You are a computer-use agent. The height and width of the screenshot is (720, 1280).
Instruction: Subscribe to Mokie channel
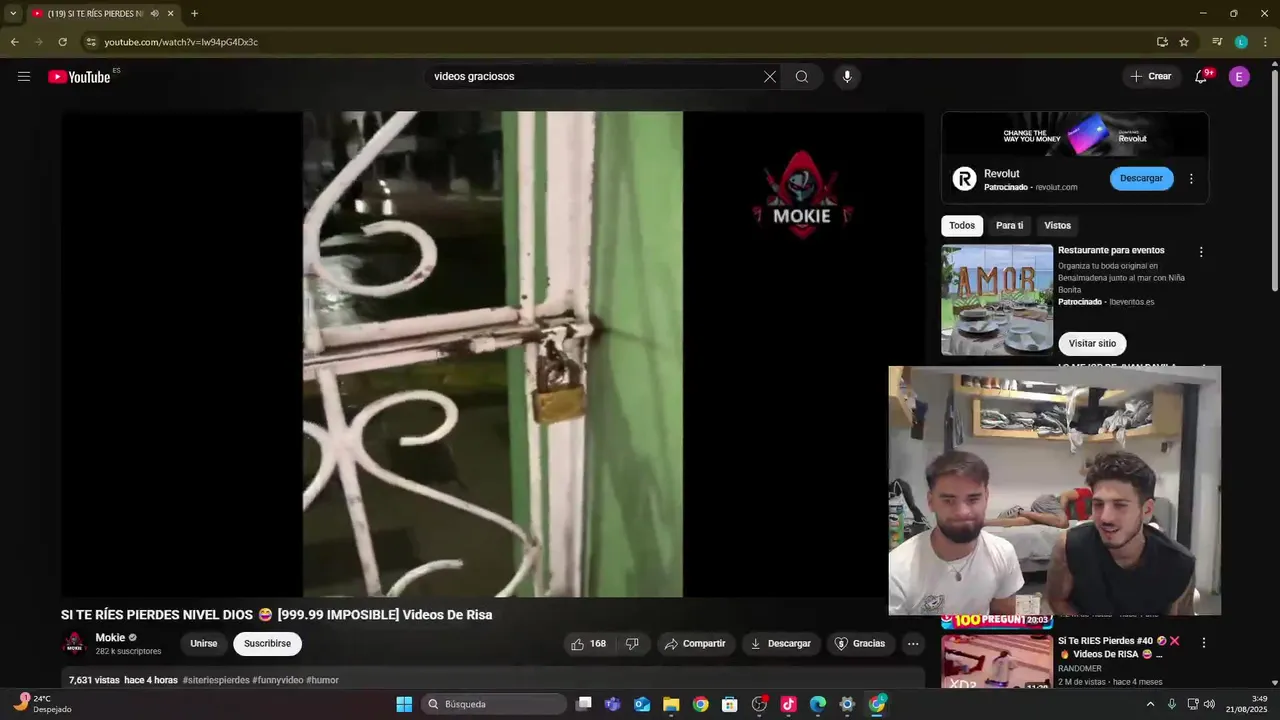coord(267,644)
